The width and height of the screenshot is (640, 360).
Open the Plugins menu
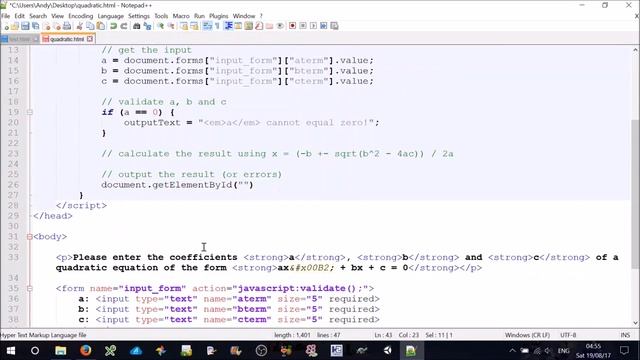tap(219, 16)
